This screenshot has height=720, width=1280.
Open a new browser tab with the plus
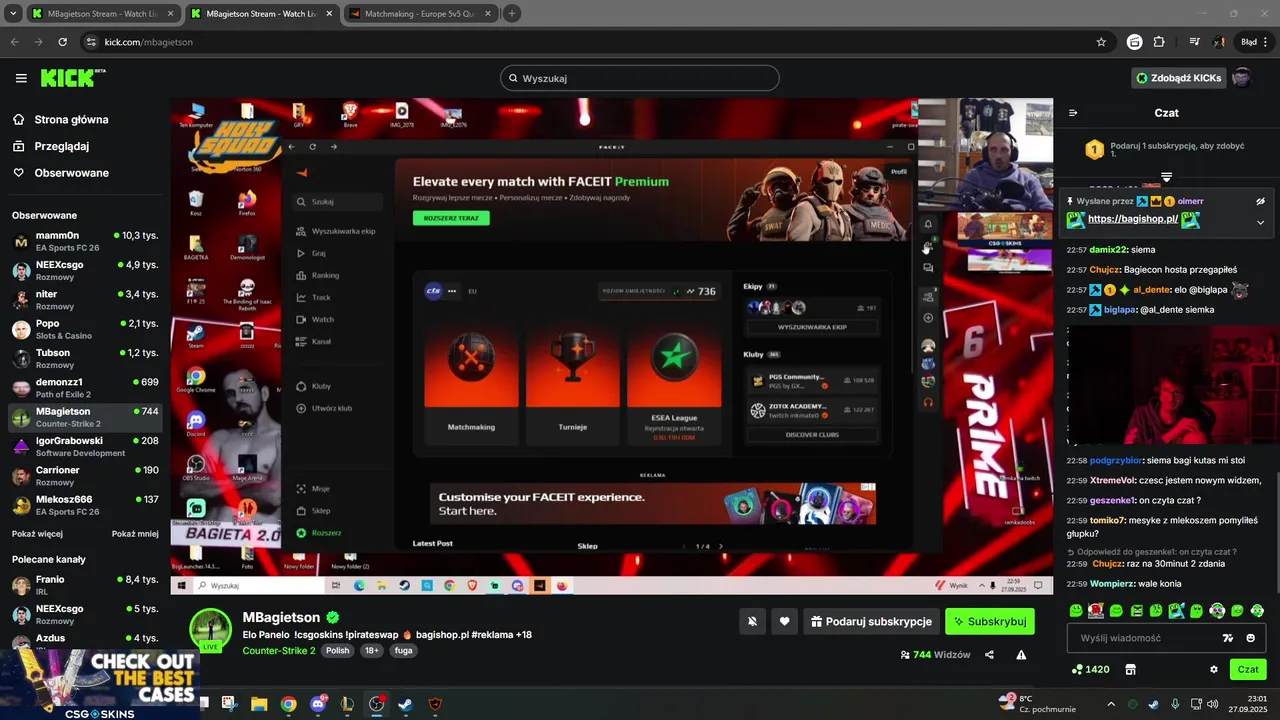click(x=512, y=14)
